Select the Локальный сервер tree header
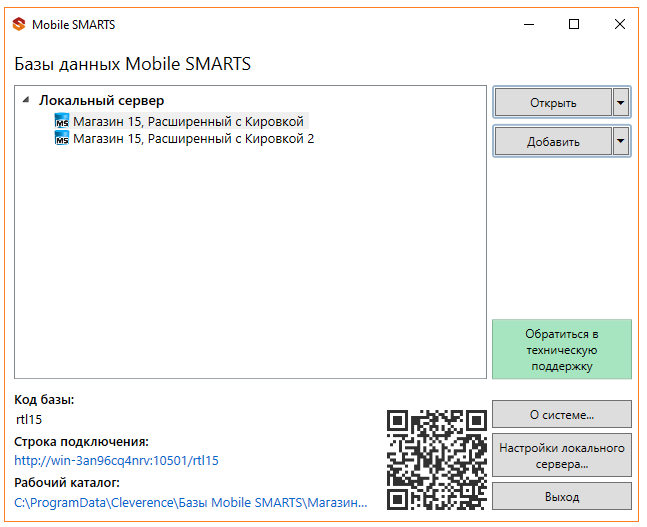This screenshot has height=527, width=647. click(102, 100)
